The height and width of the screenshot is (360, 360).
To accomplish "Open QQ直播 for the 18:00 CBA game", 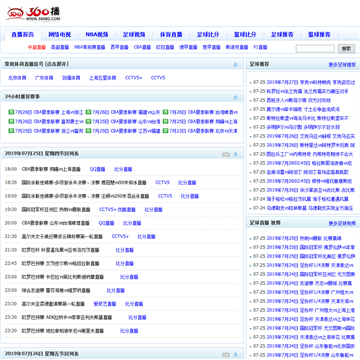I will (x=97, y=169).
